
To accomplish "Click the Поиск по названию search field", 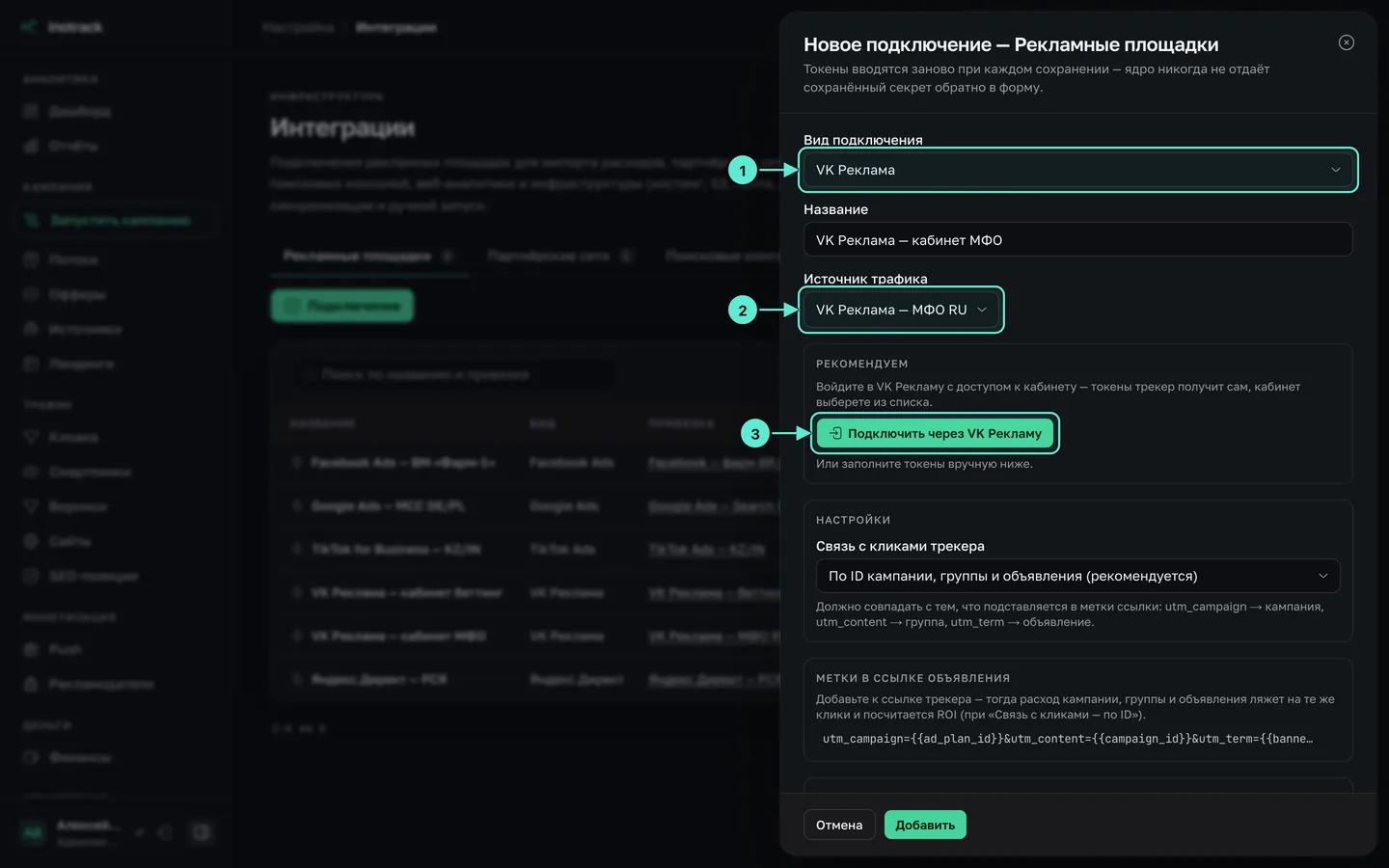I will coord(453,374).
